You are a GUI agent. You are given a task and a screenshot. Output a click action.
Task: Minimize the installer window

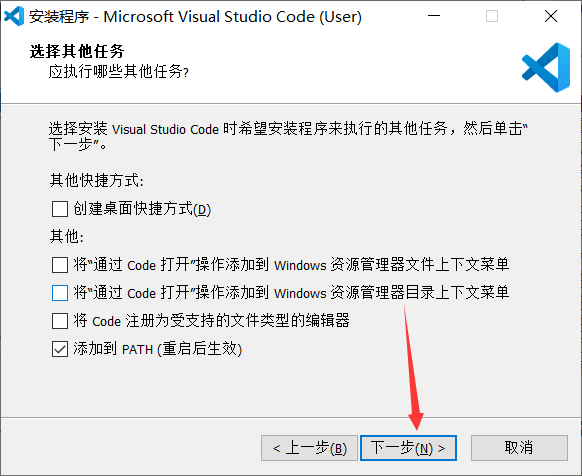(434, 16)
